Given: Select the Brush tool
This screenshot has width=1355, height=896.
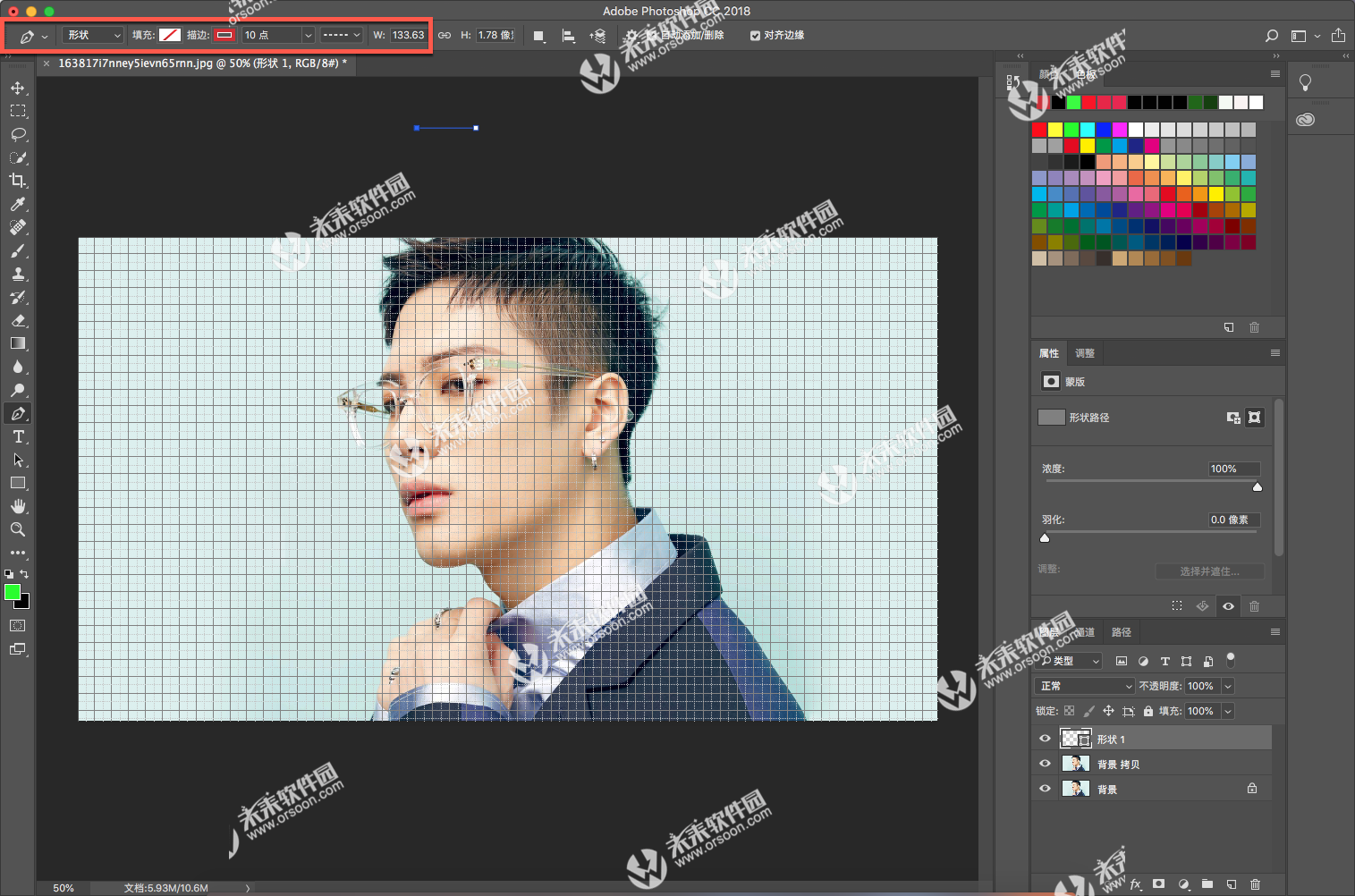Looking at the screenshot, I should click(x=18, y=250).
